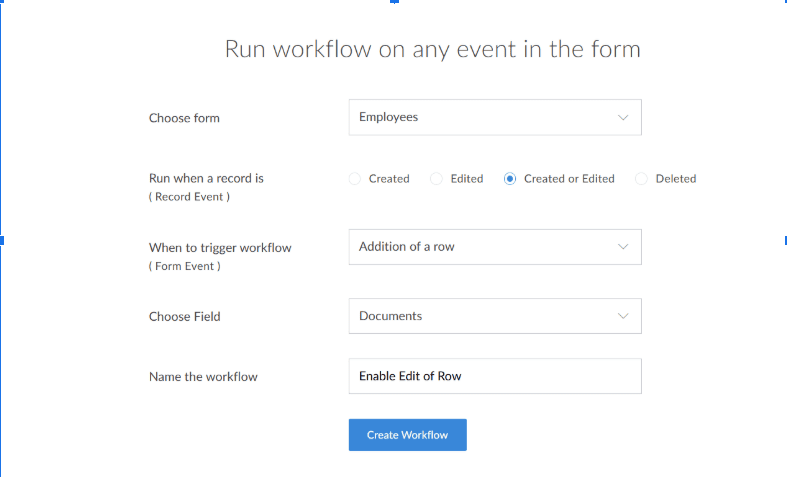Image resolution: width=787 pixels, height=477 pixels.
Task: Click the Enable Edit of Row name field
Action: (x=494, y=376)
